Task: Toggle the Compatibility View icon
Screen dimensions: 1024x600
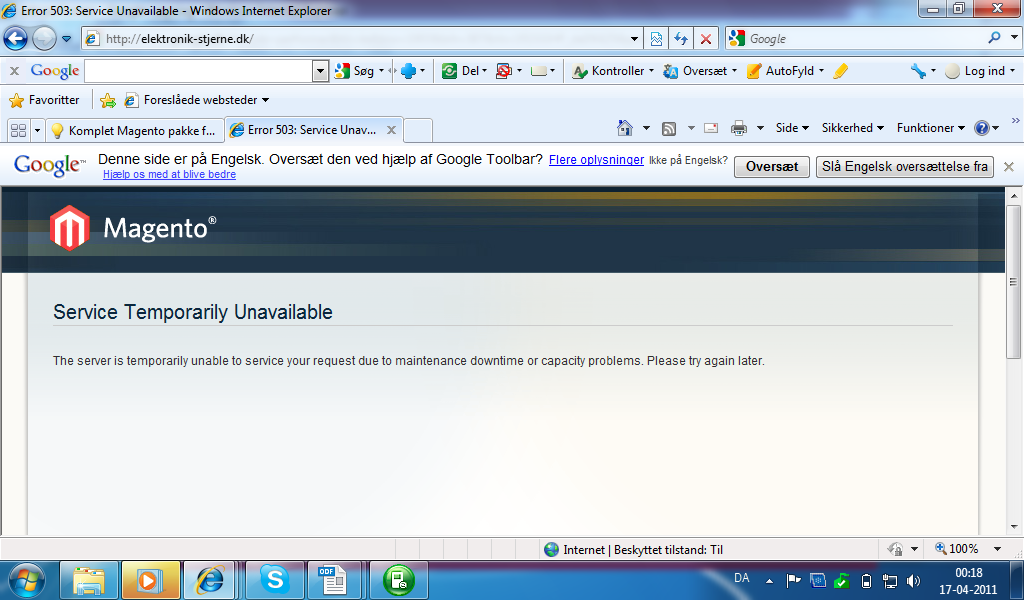Action: point(656,39)
